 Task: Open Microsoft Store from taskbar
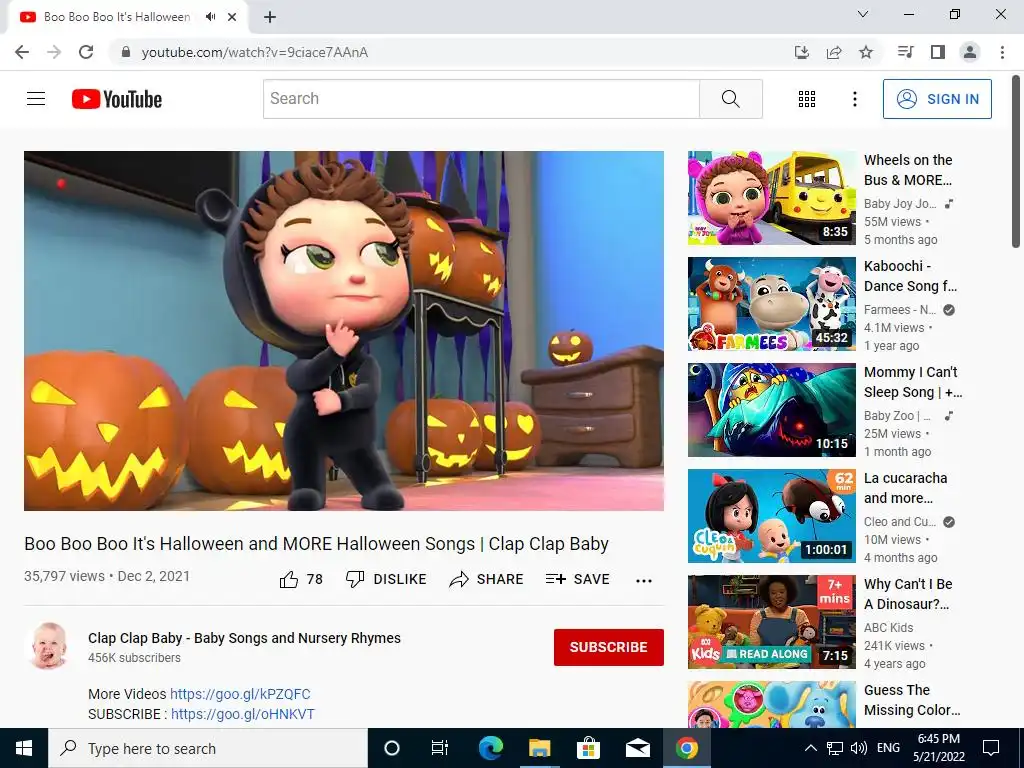(x=588, y=748)
